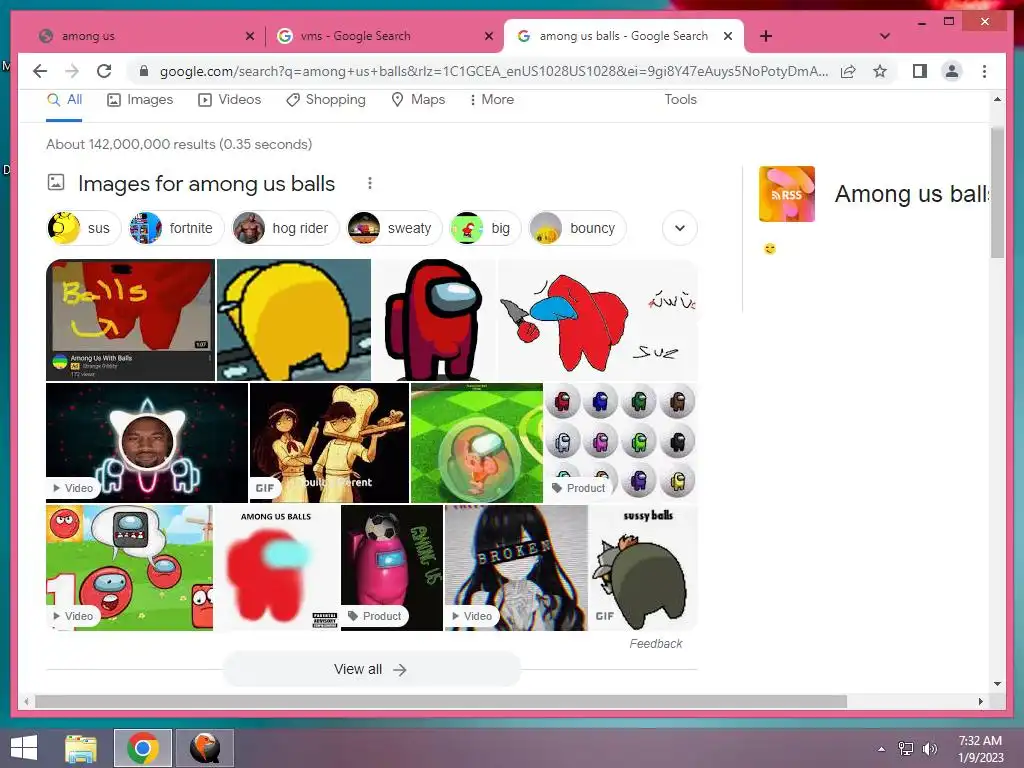1024x768 pixels.
Task: Open the Windows Start menu
Action: pyautogui.click(x=24, y=748)
